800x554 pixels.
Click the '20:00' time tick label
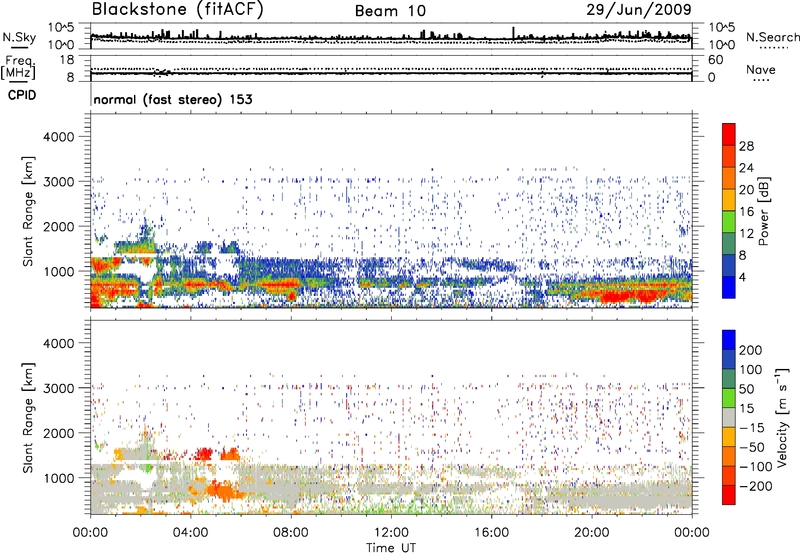592,533
